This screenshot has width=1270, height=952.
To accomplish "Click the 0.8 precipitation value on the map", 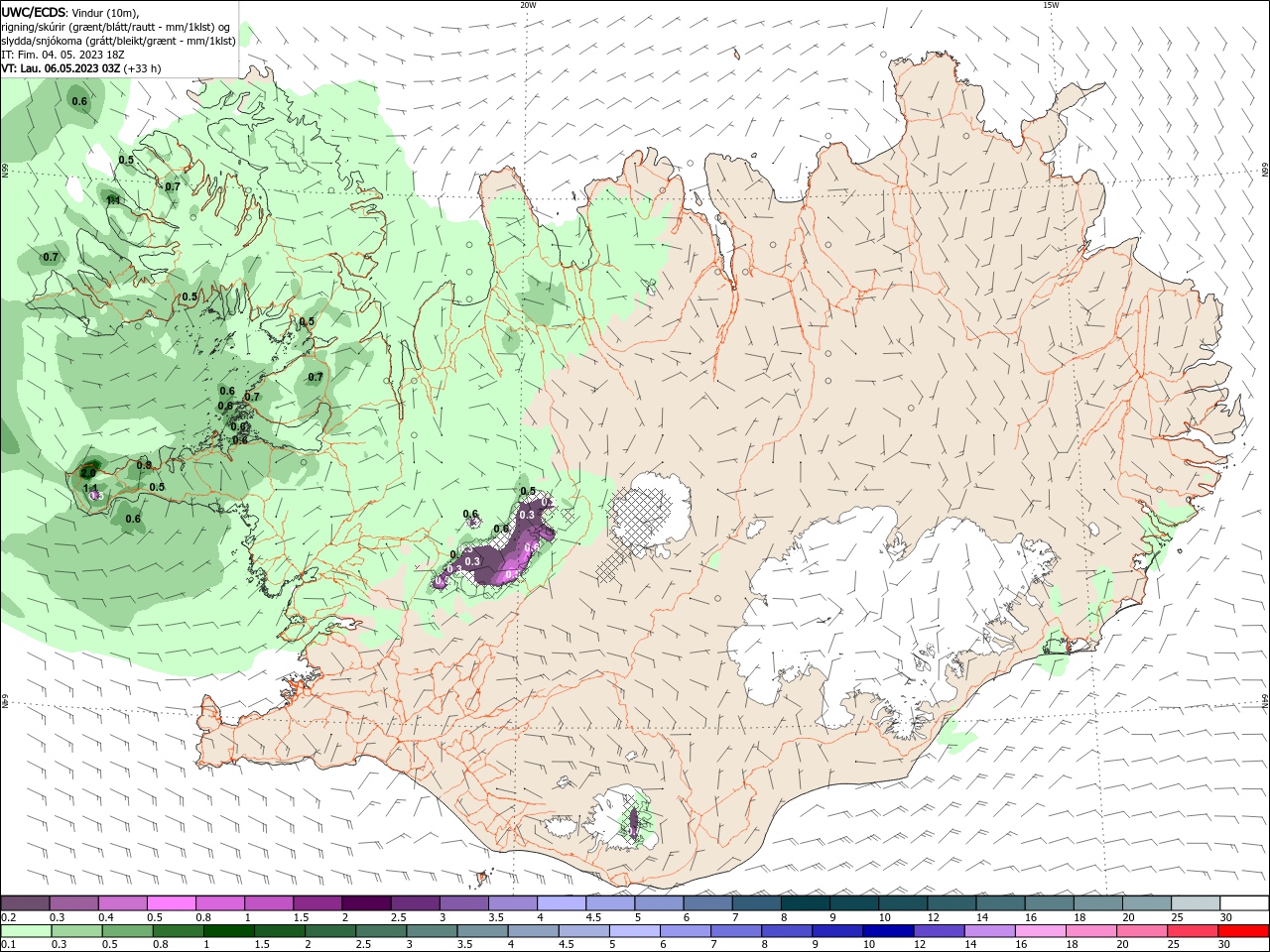I will pos(144,465).
